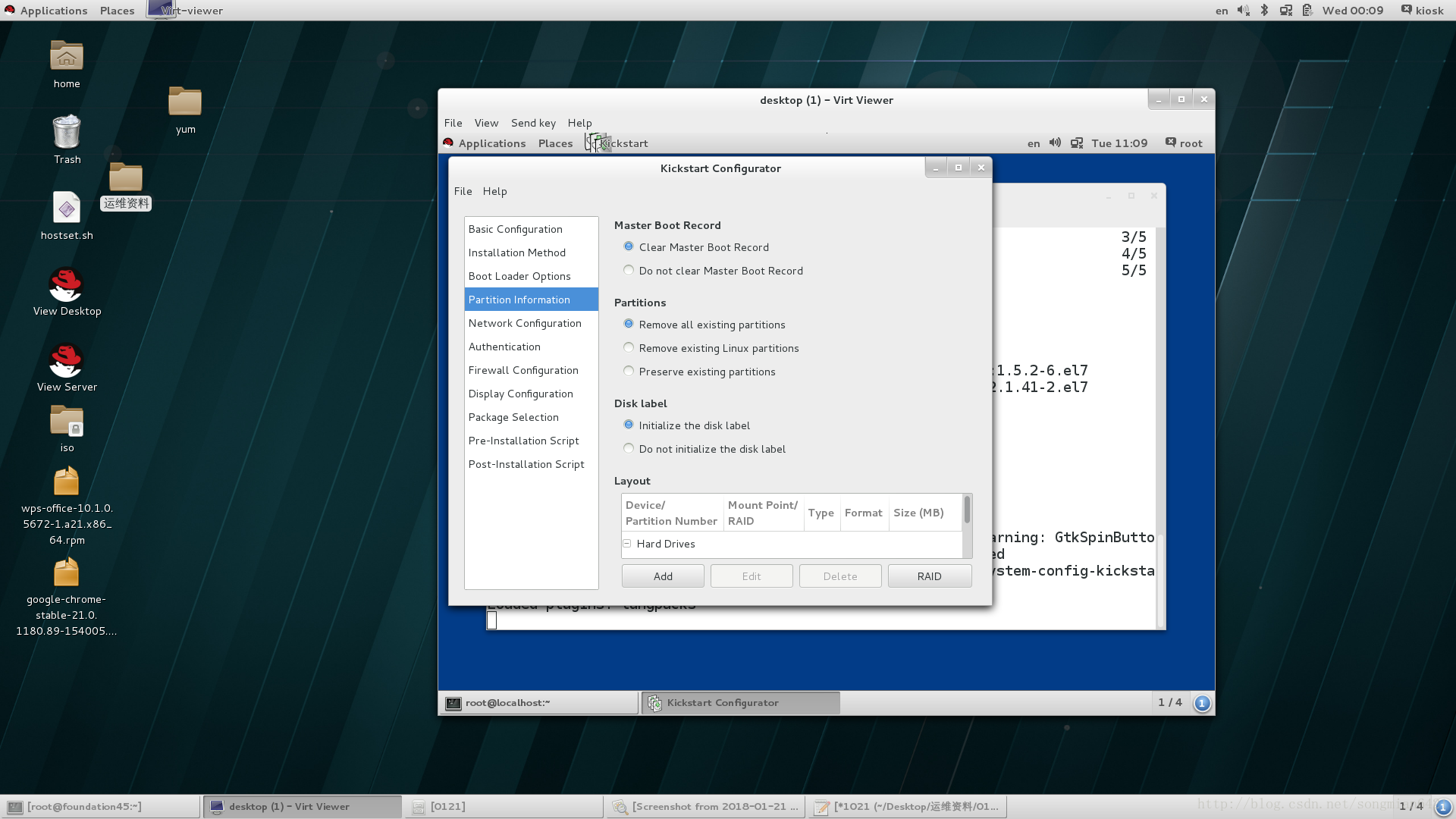1456x819 pixels.
Task: Open Virt Viewer Send key menu
Action: click(533, 123)
